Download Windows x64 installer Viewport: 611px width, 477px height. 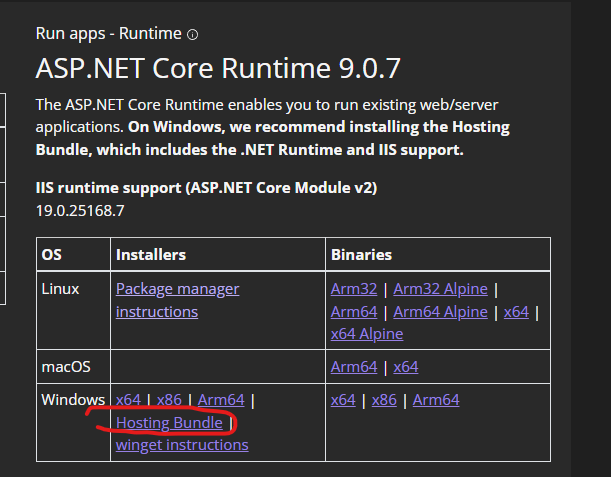coord(128,400)
